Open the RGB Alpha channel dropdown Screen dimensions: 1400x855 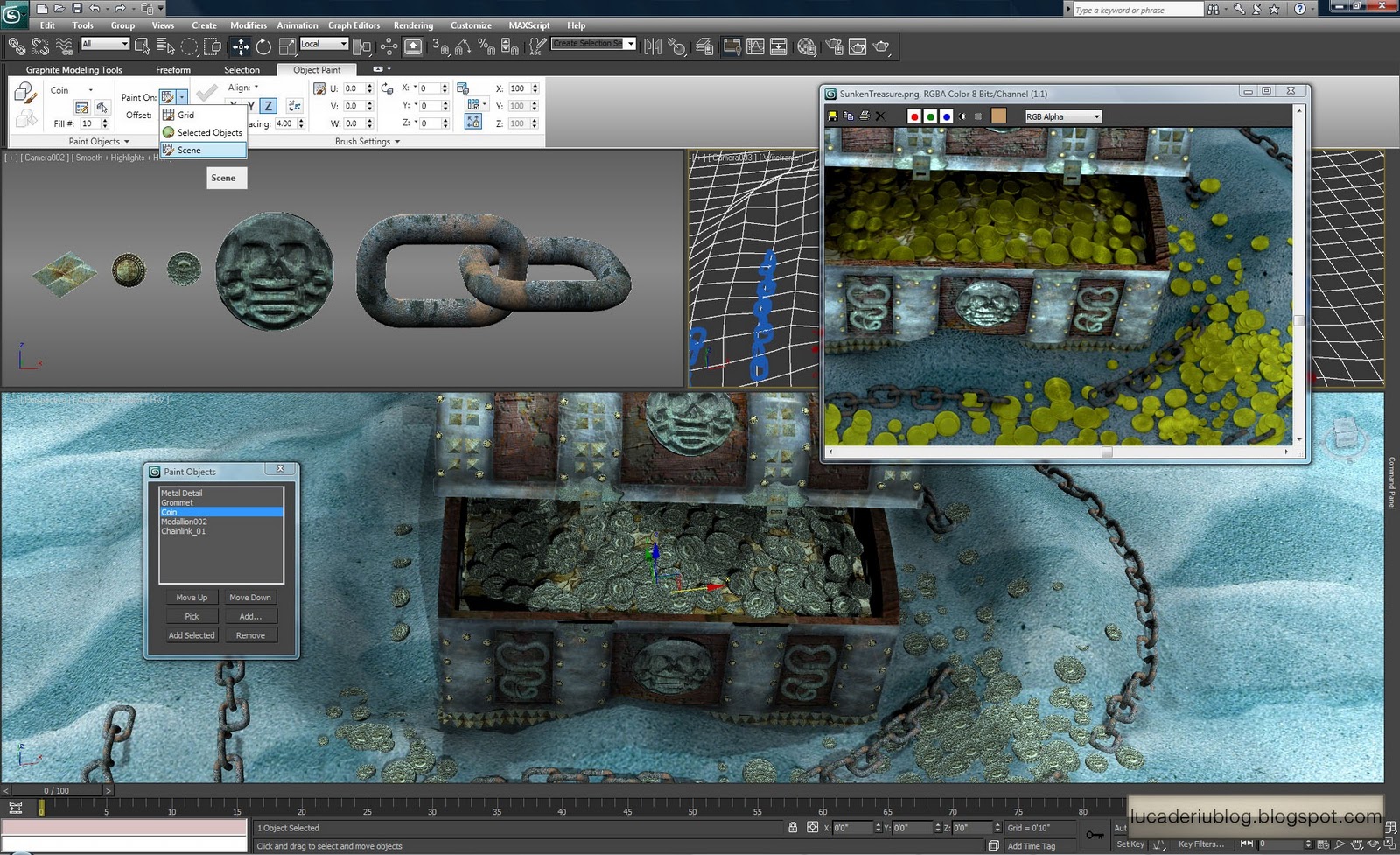click(x=1063, y=116)
